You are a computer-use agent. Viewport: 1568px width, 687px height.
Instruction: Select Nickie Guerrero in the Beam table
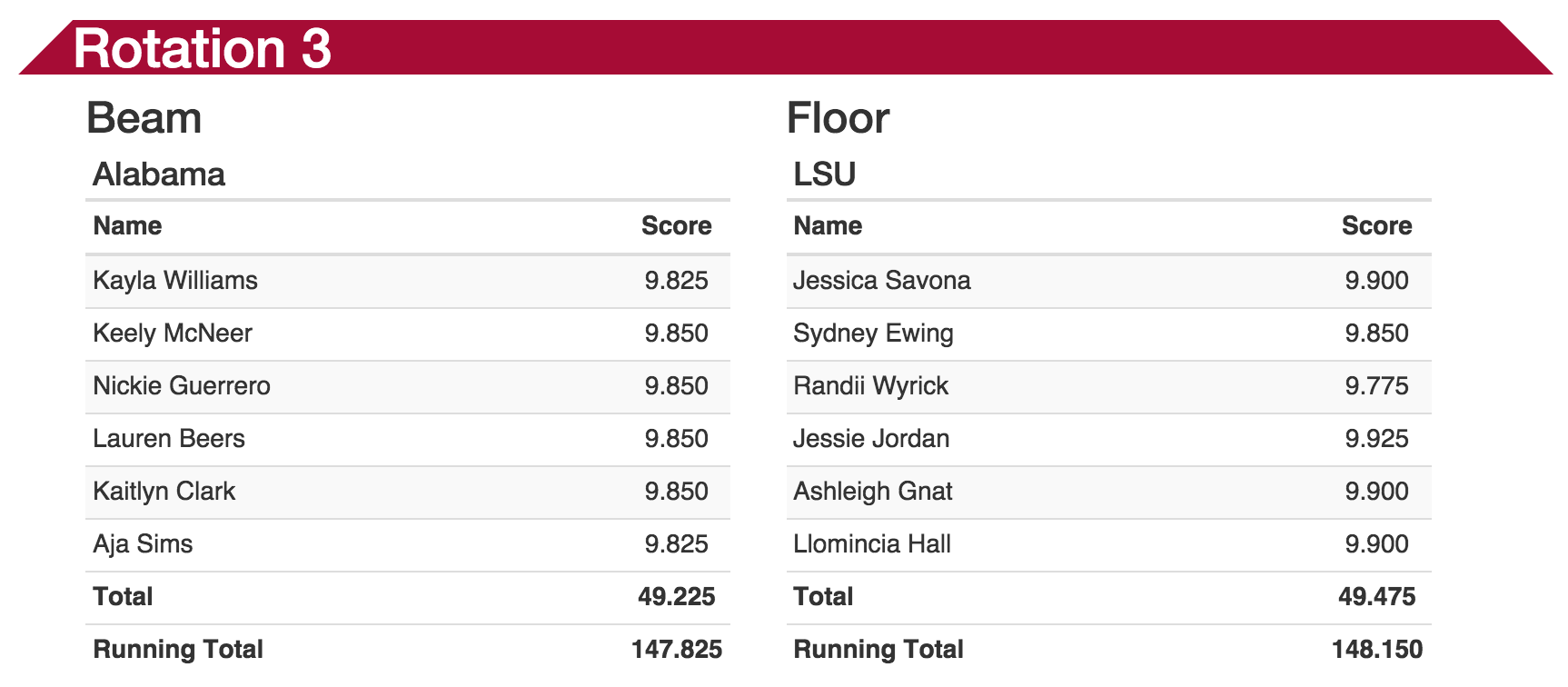182,385
